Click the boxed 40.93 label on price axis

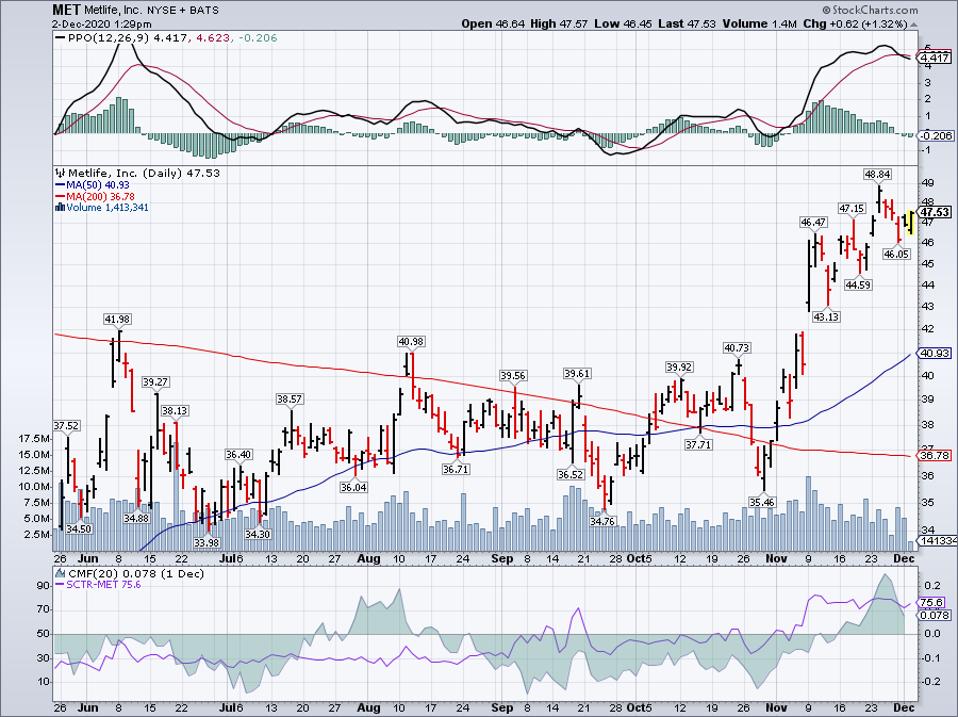tap(935, 354)
